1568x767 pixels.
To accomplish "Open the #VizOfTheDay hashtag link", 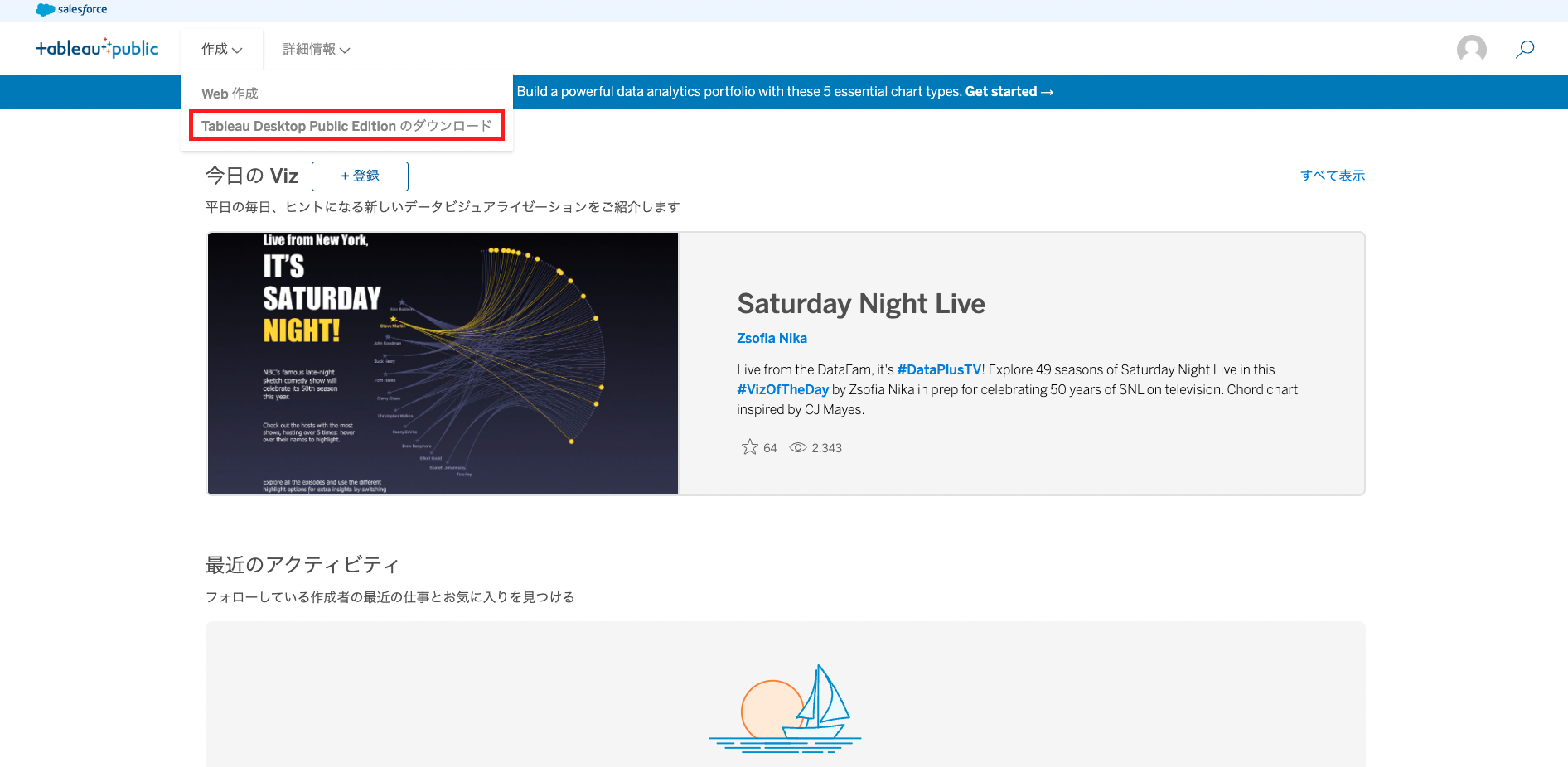I will point(782,389).
